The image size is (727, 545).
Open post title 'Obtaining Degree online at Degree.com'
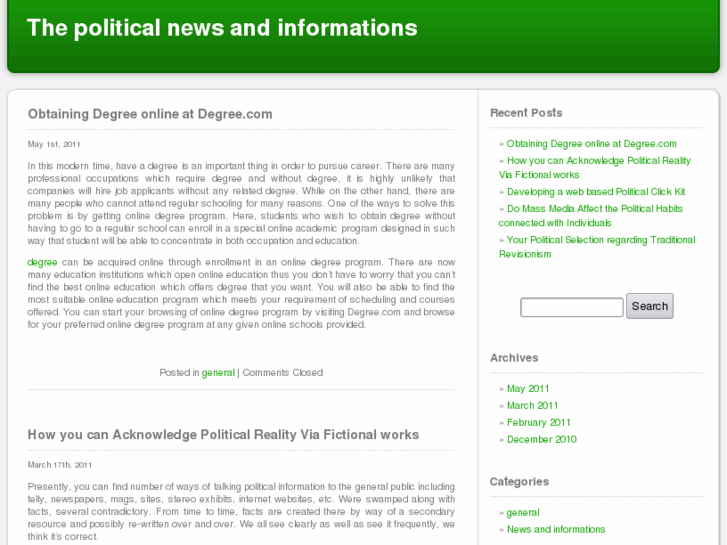[x=150, y=114]
